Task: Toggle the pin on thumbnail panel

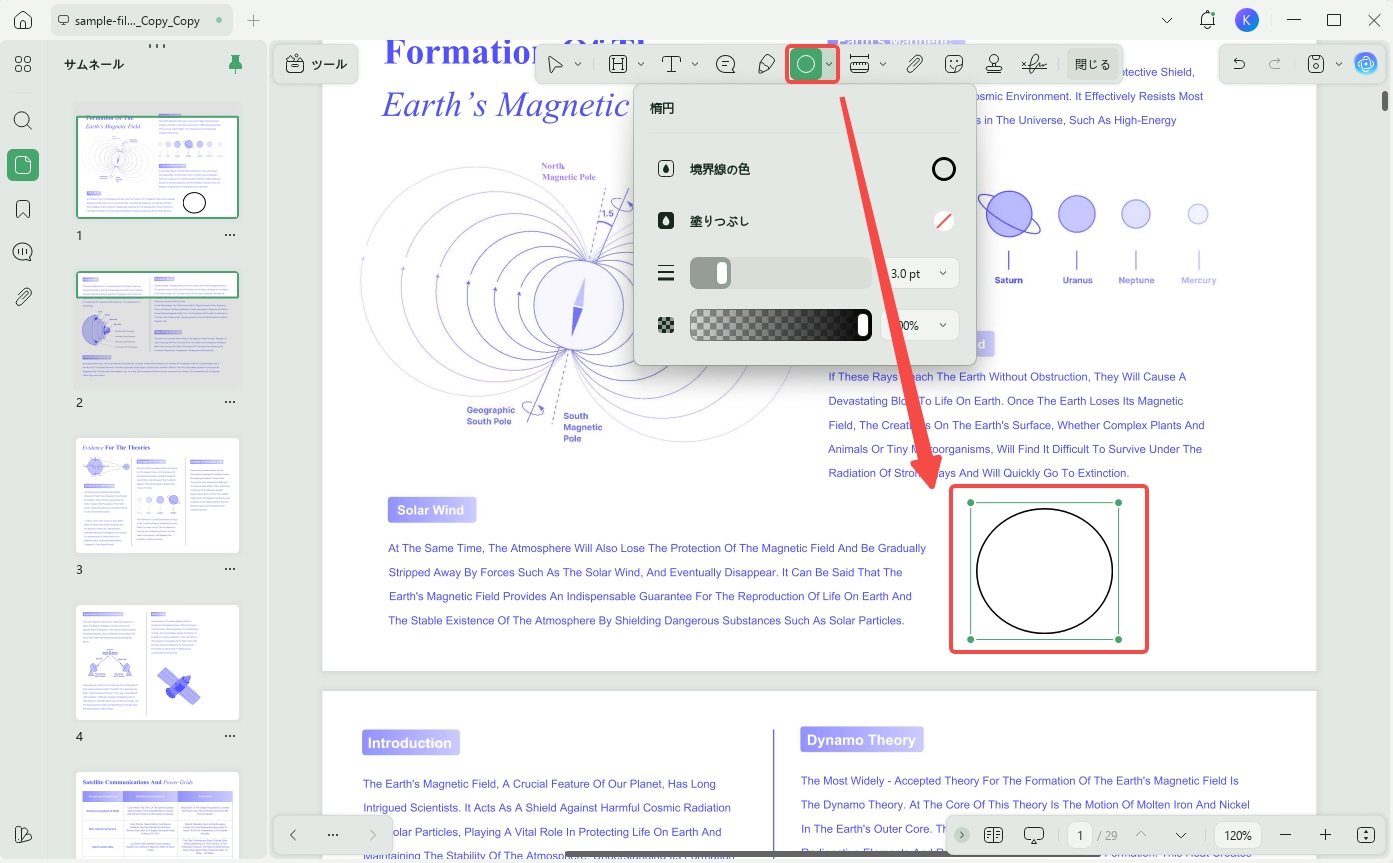Action: coord(236,64)
